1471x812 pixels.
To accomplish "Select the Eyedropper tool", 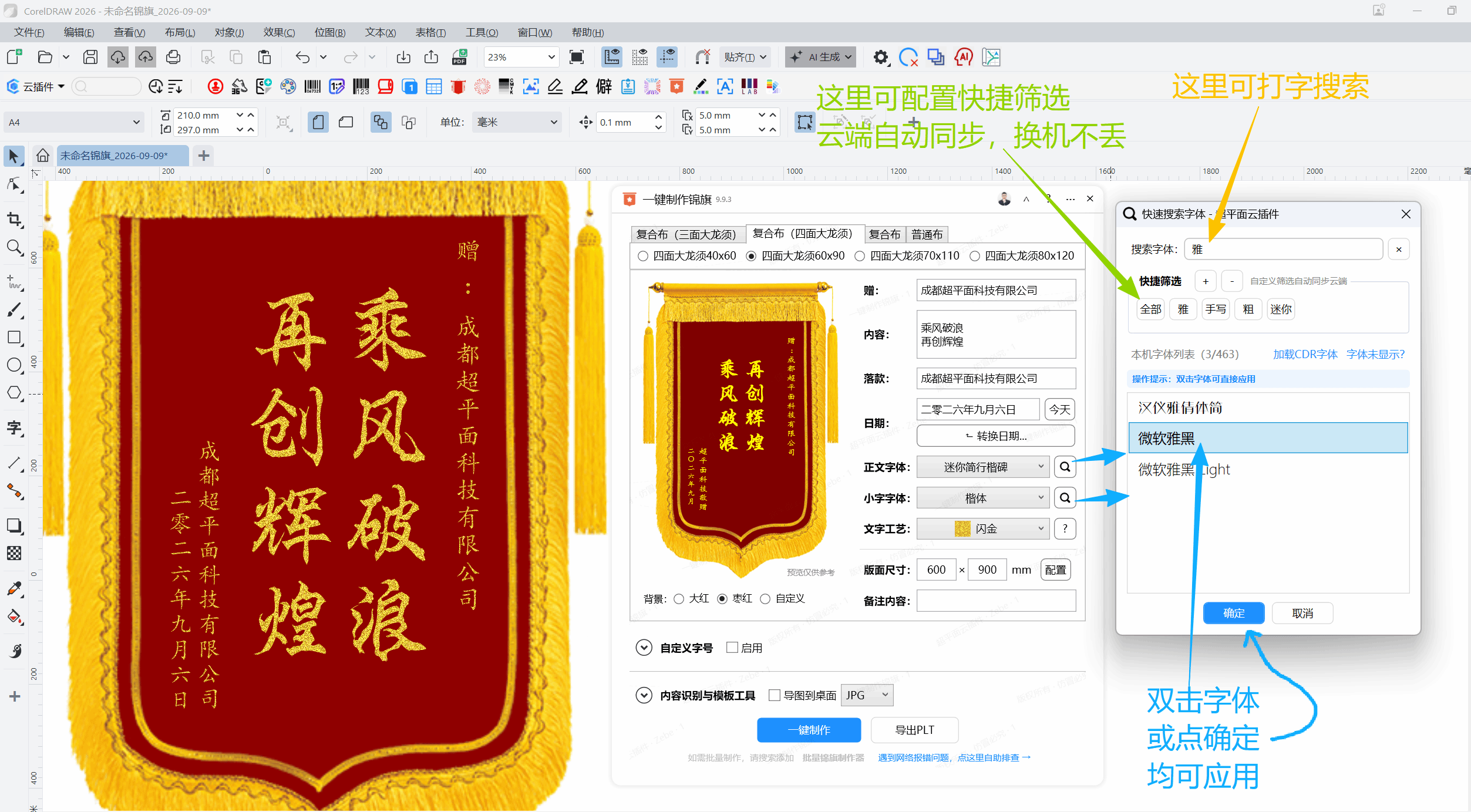I will click(14, 588).
